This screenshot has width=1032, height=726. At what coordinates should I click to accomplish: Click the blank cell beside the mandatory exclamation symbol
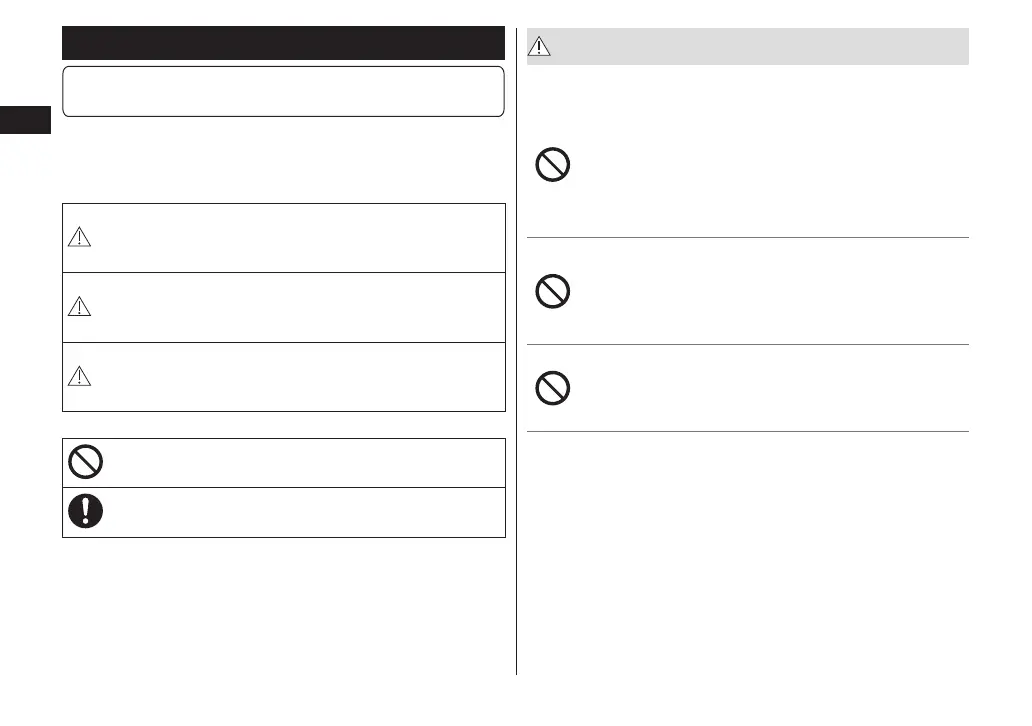click(300, 512)
